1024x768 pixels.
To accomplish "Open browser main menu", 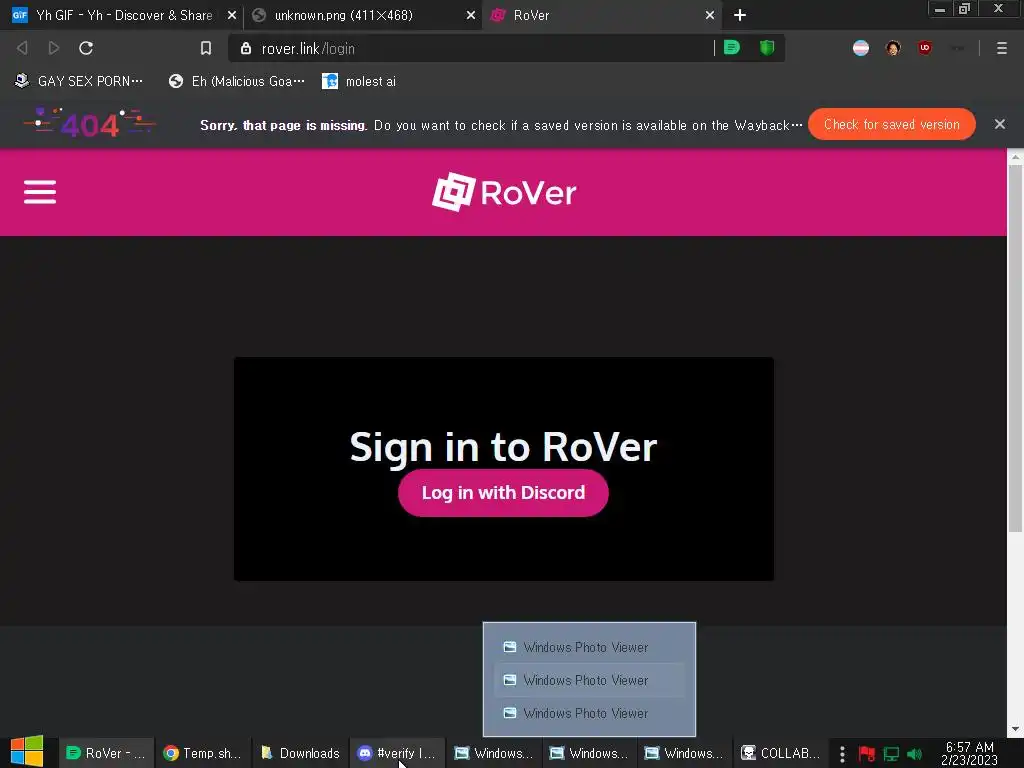I will [x=1001, y=48].
